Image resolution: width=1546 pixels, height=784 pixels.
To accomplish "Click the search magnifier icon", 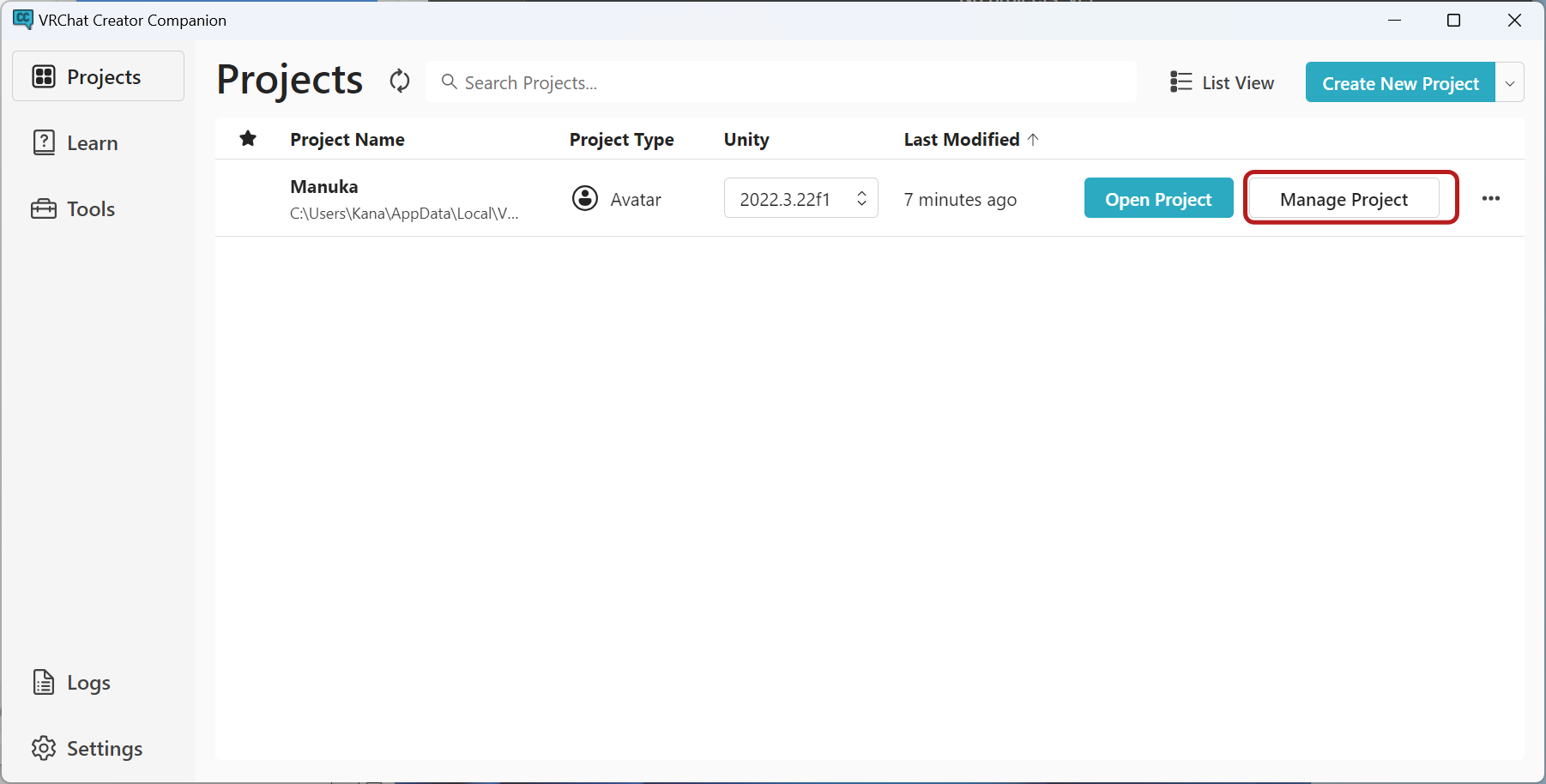I will pyautogui.click(x=449, y=82).
